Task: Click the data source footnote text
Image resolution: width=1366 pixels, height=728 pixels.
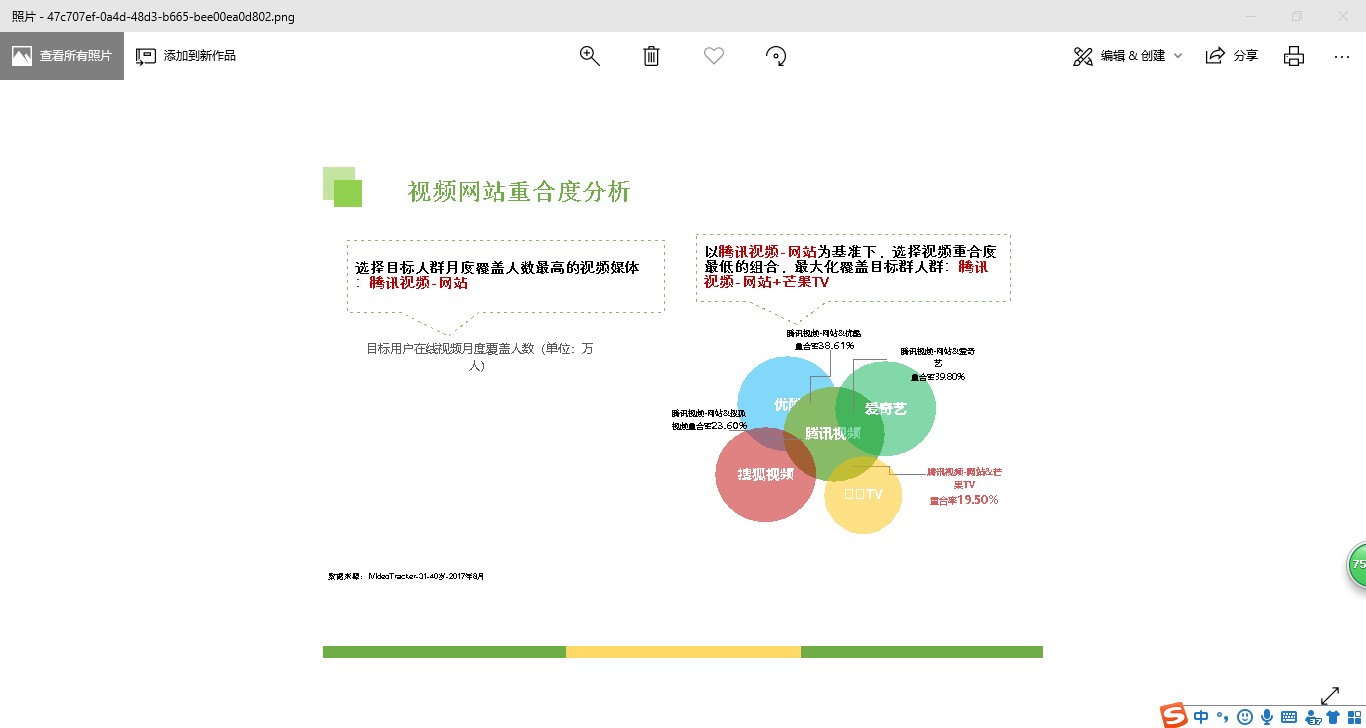Action: pos(406,577)
